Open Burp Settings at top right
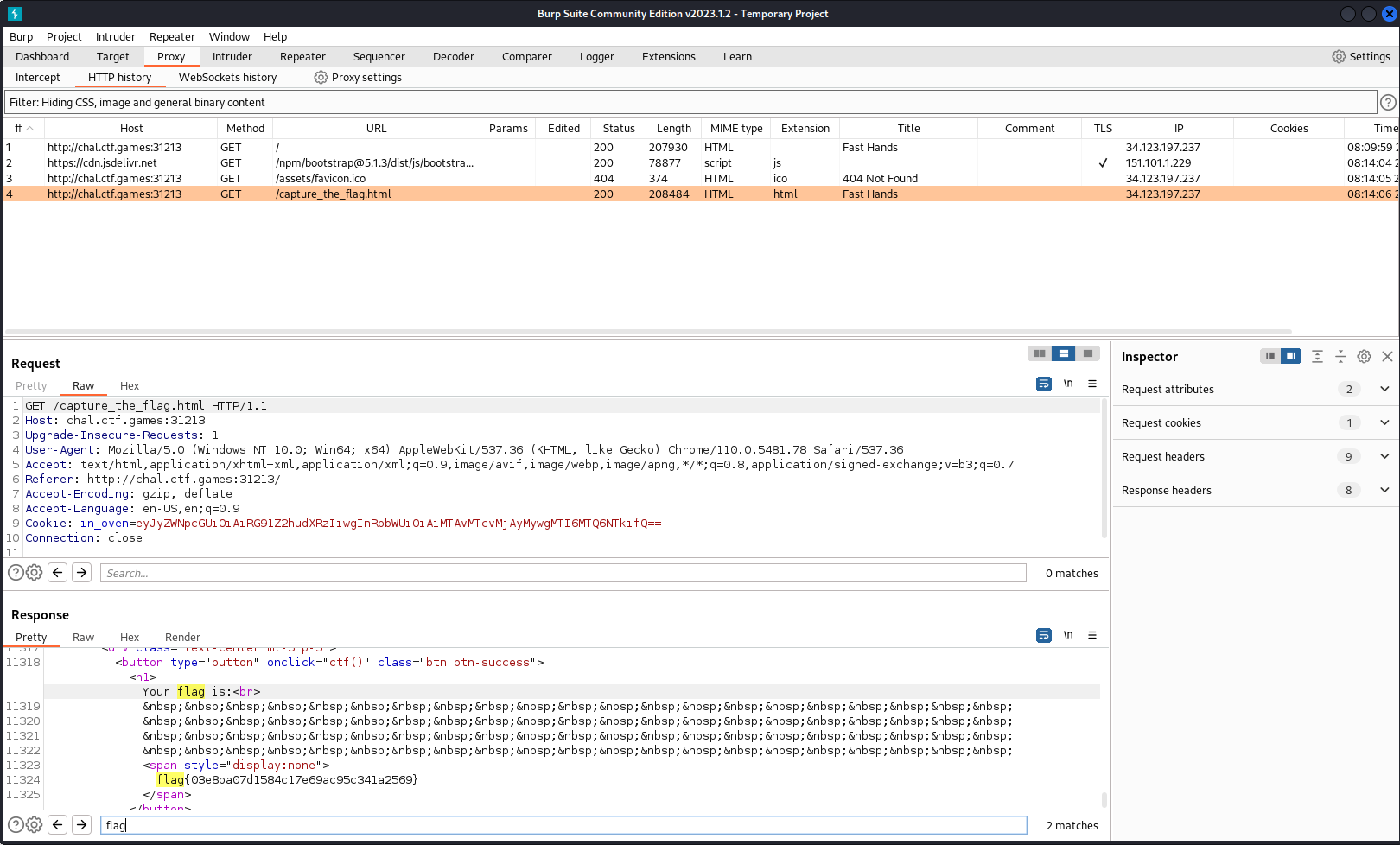Screen dimensions: 1400x845 (1361, 56)
